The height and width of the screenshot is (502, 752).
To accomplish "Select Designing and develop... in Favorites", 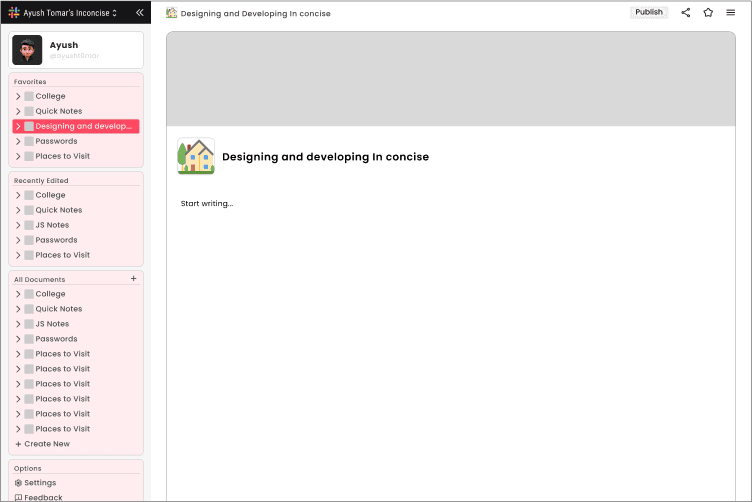I will pyautogui.click(x=76, y=126).
